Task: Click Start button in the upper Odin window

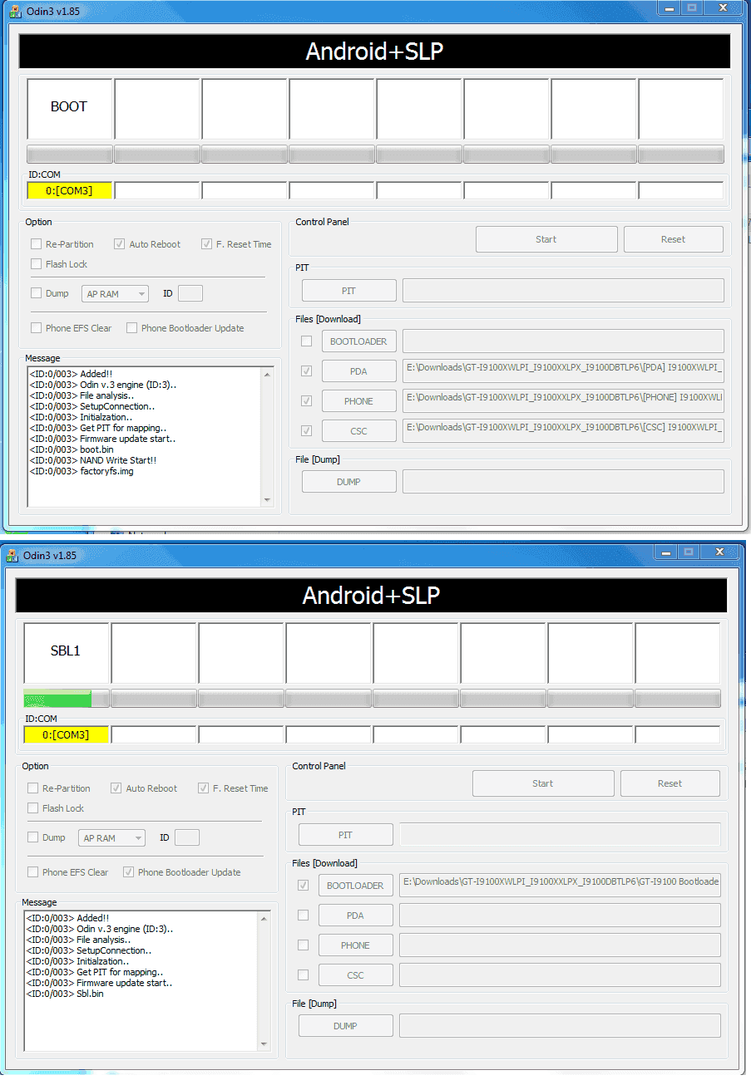Action: [546, 240]
